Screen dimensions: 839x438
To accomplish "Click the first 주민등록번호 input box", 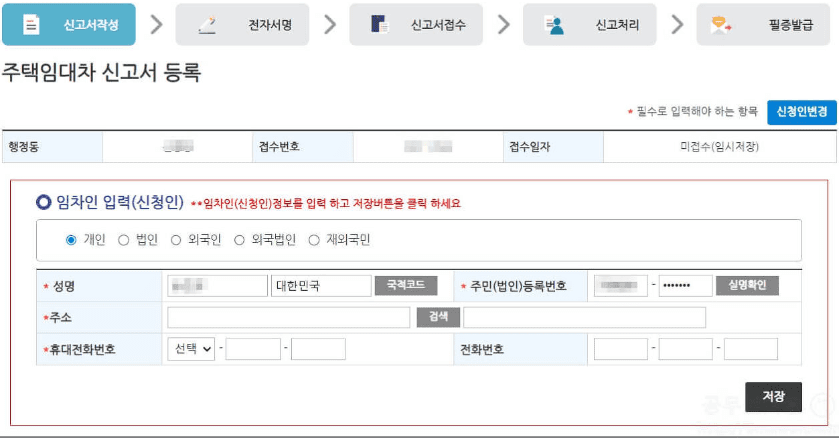I will tap(621, 286).
